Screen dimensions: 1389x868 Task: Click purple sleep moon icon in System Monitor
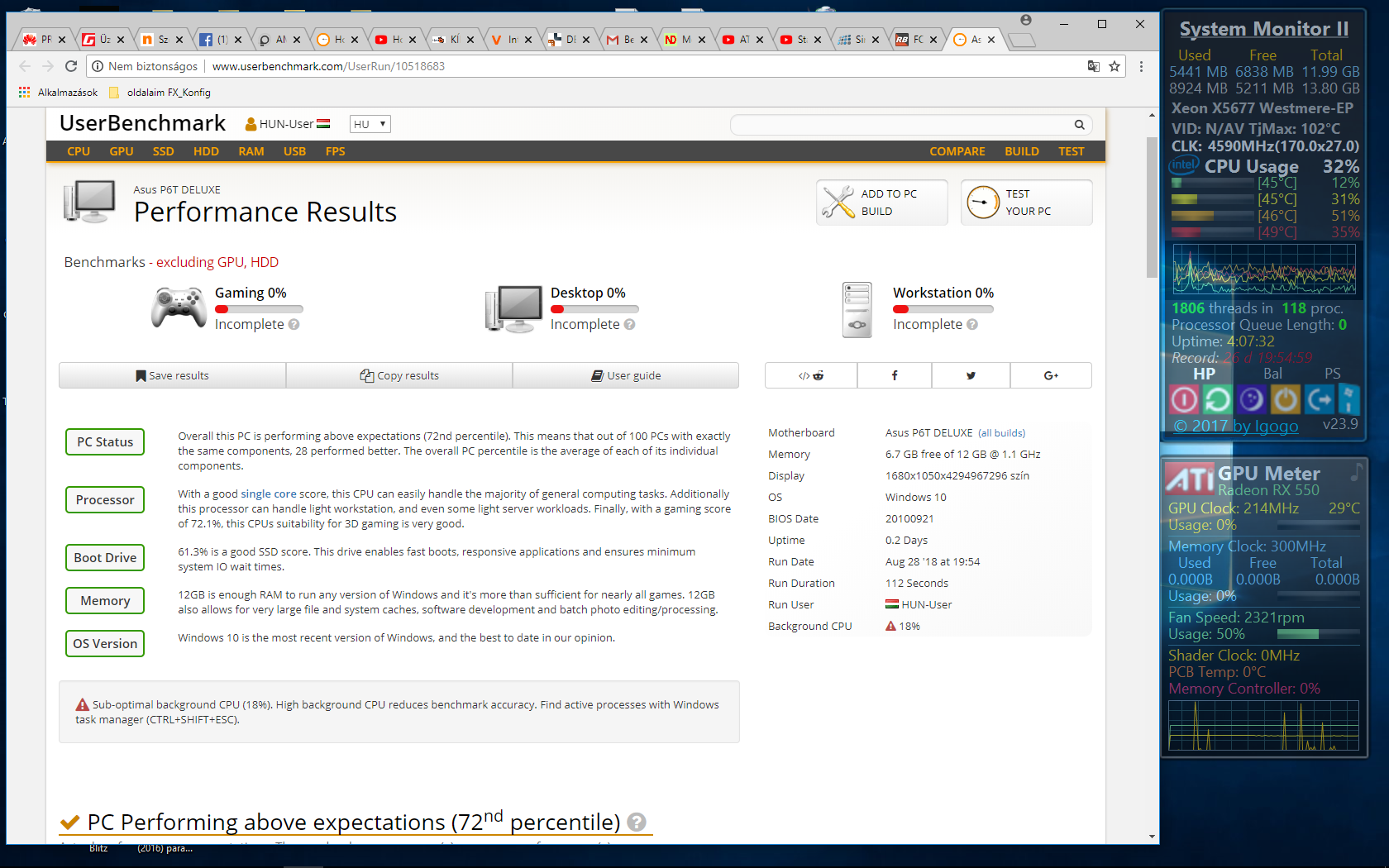tap(1251, 400)
